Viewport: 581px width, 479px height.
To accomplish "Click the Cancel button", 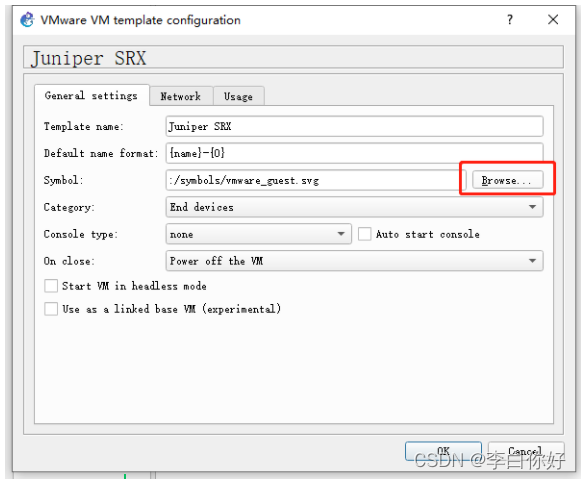I will (x=526, y=451).
